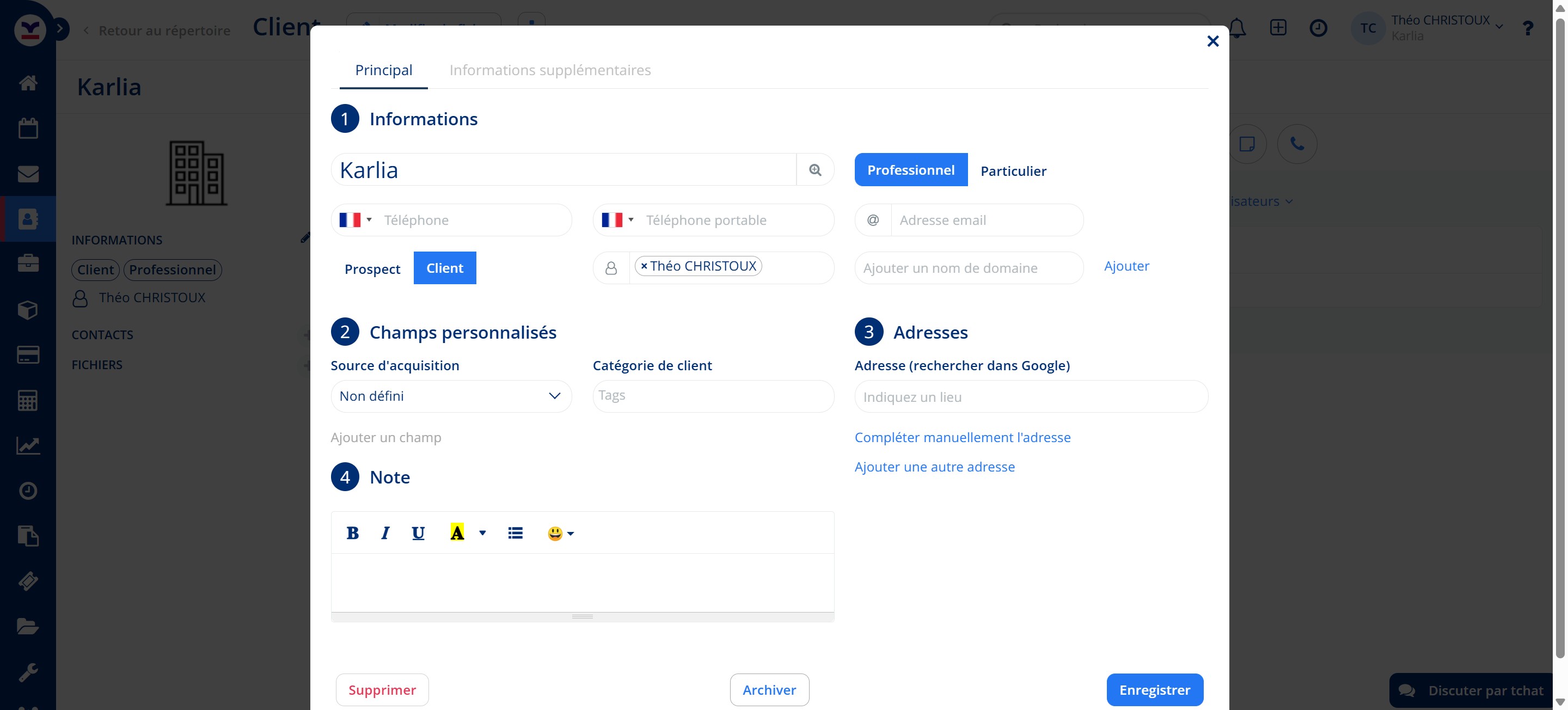This screenshot has width=1568, height=710.
Task: Click the Underline formatting icon
Action: [x=418, y=533]
